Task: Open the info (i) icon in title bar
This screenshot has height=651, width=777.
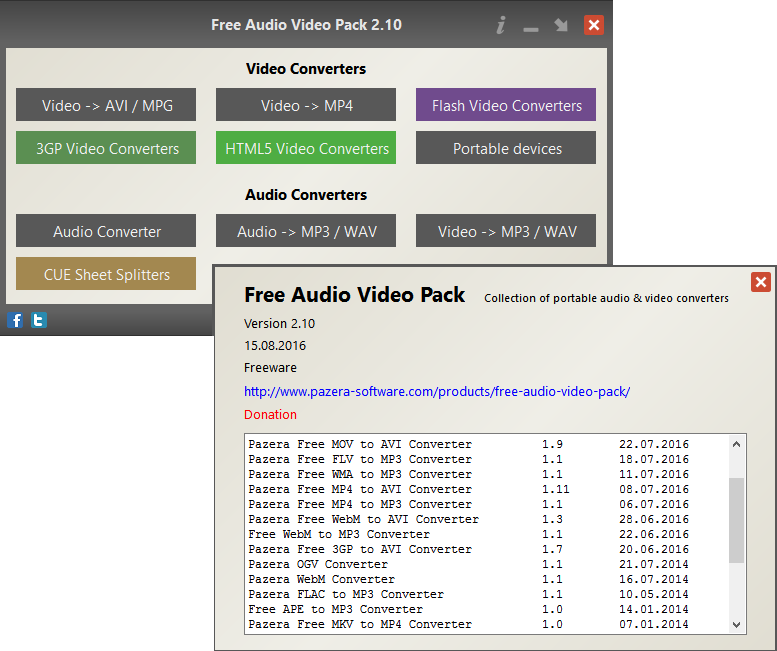Action: coord(501,25)
